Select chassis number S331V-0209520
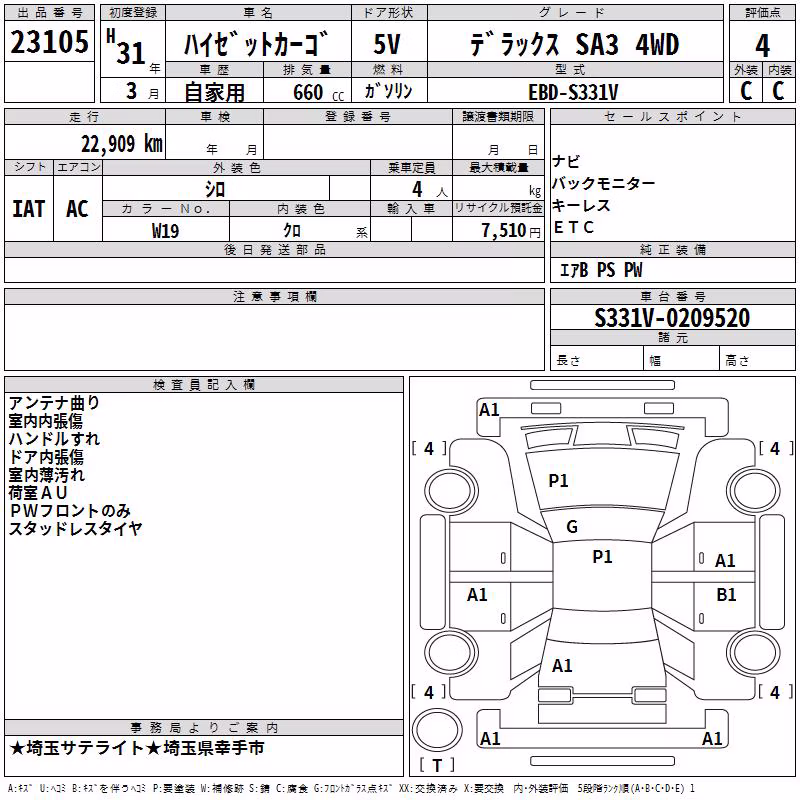The width and height of the screenshot is (800, 800). [x=672, y=318]
